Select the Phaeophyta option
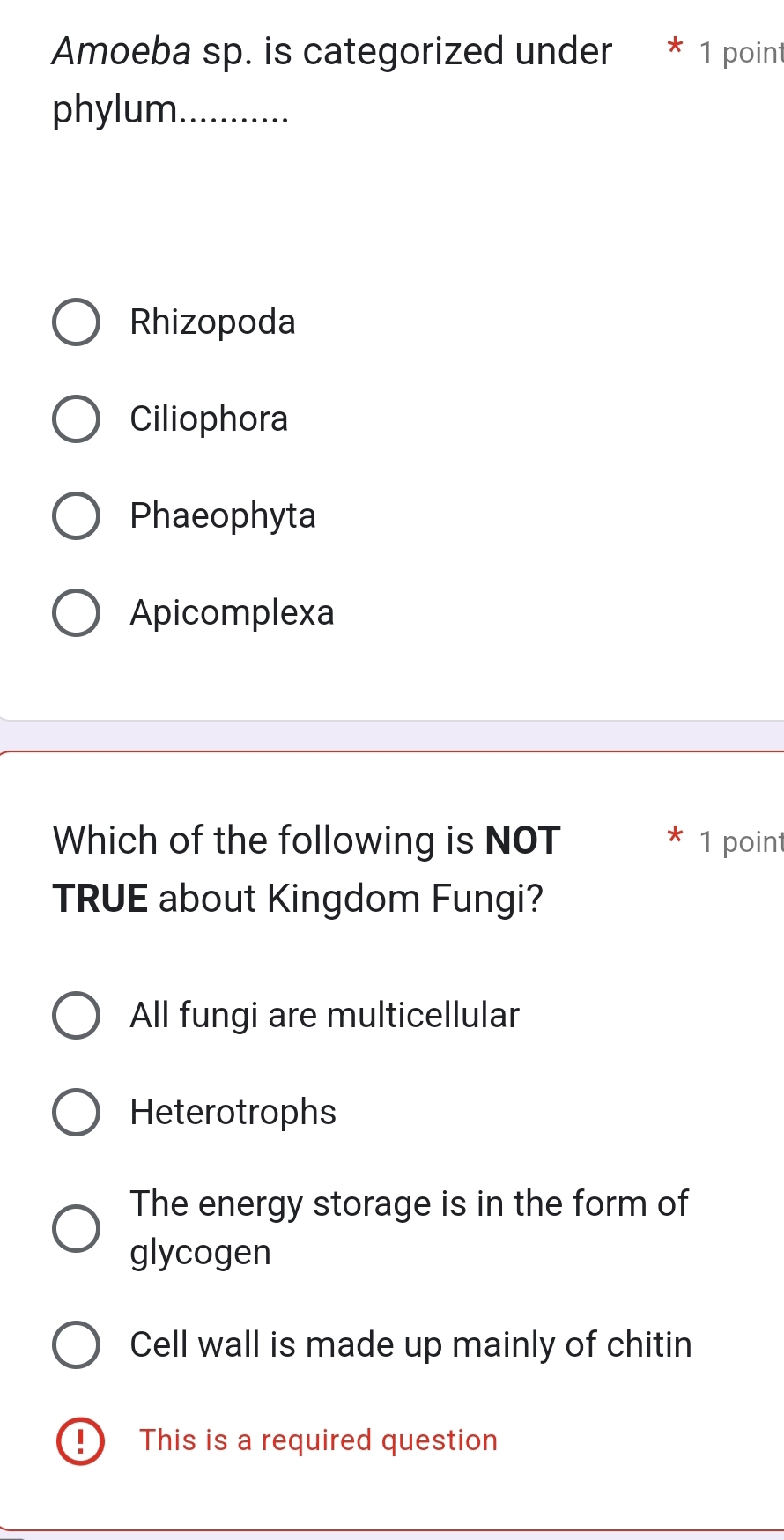Image resolution: width=784 pixels, height=1540 pixels. (x=76, y=515)
